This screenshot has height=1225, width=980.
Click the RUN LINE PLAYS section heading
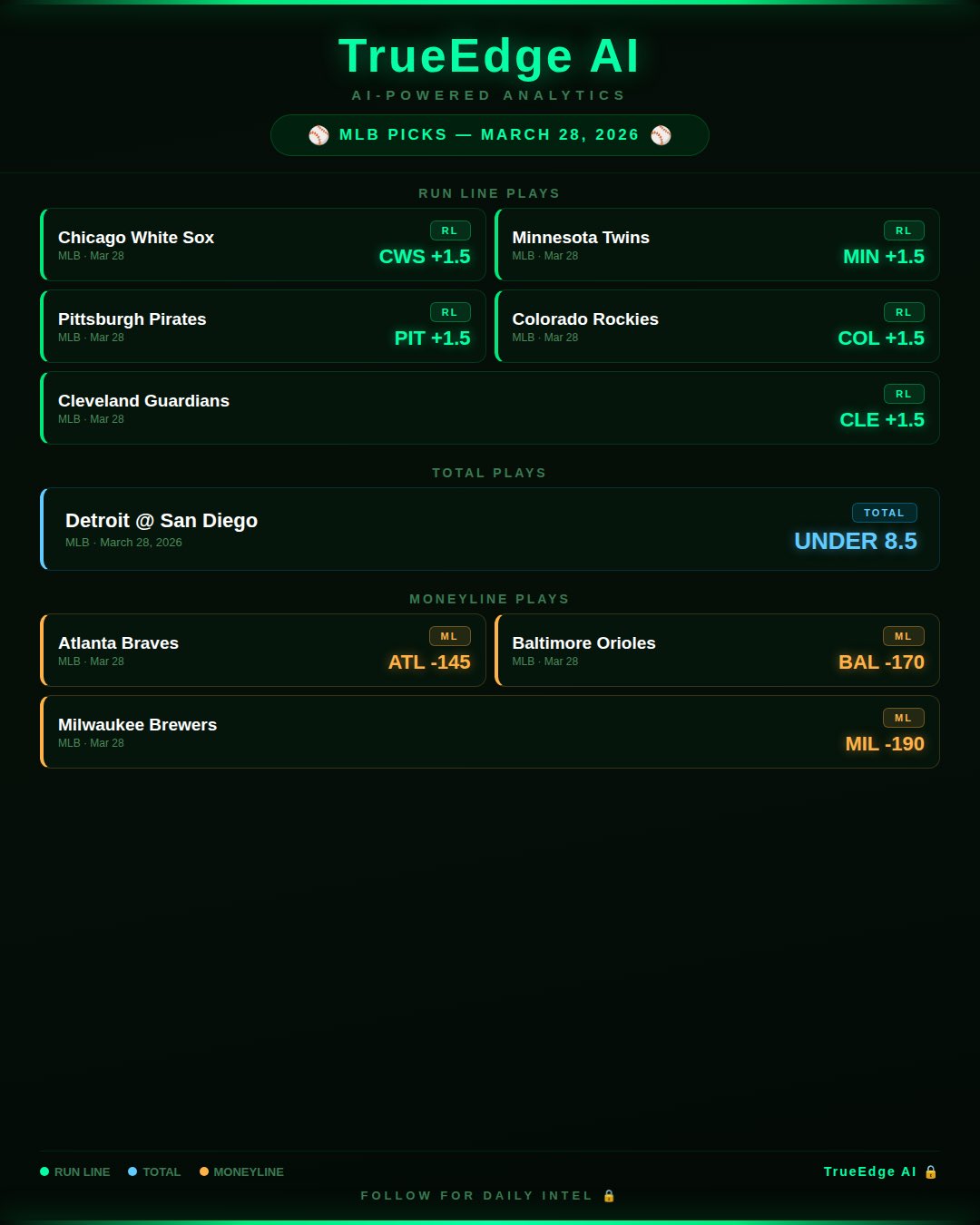coord(490,193)
